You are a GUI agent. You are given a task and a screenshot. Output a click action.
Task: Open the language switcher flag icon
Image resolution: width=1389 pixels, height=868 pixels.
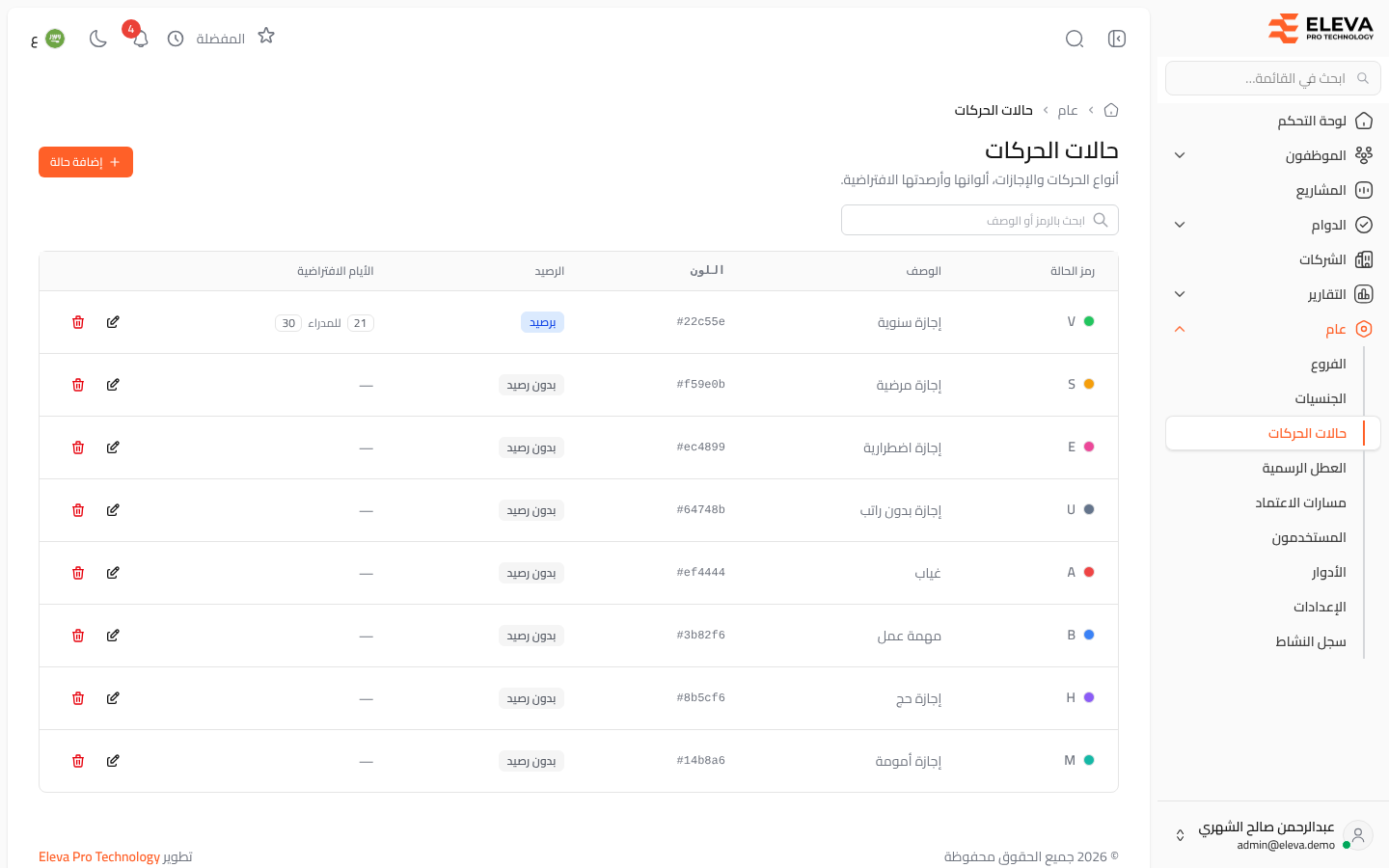[x=55, y=39]
